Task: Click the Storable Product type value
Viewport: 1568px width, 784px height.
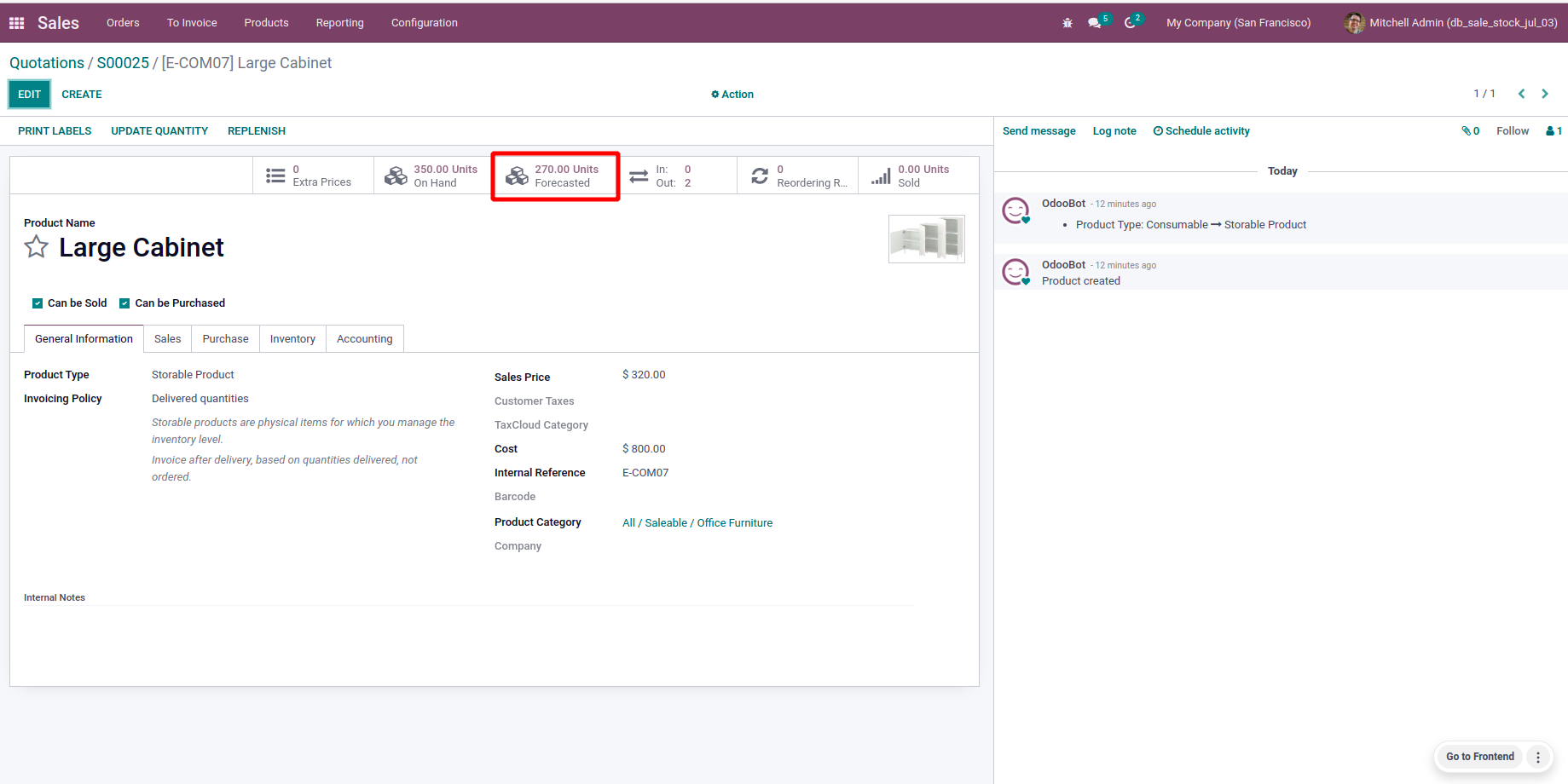Action: click(193, 375)
